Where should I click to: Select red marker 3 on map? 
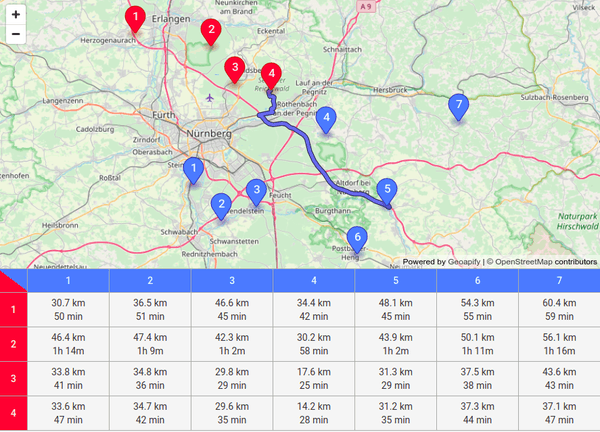point(235,70)
